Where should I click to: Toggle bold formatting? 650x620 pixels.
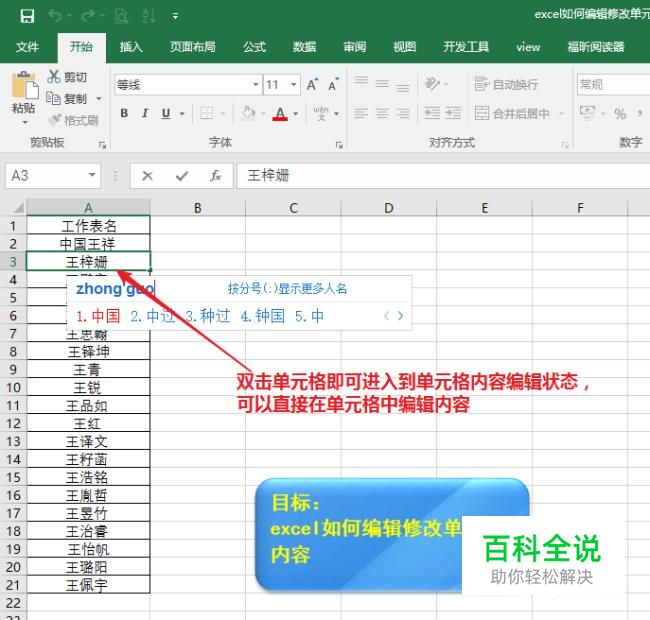coord(124,113)
